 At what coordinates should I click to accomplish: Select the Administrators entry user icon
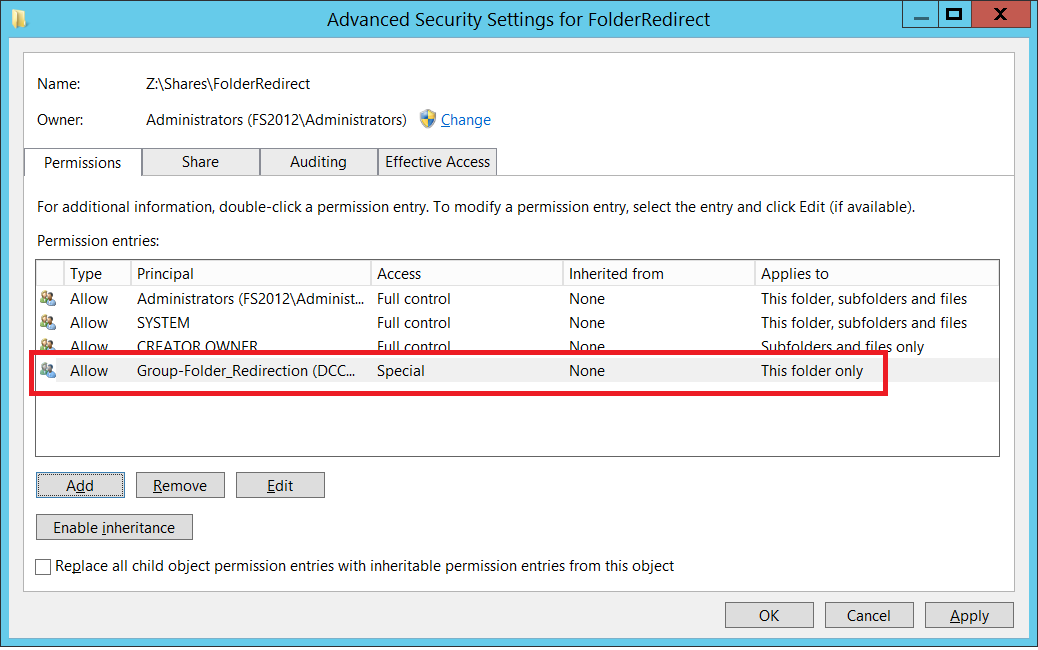coord(48,299)
